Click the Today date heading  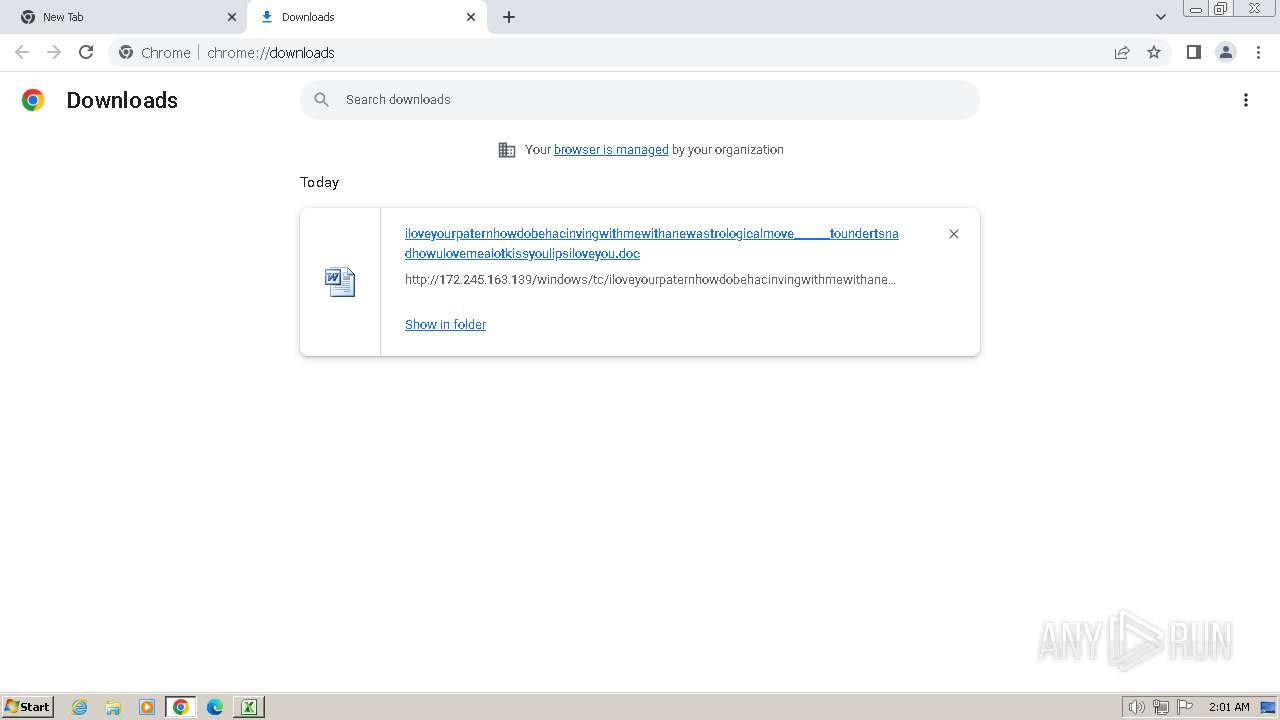[x=320, y=182]
